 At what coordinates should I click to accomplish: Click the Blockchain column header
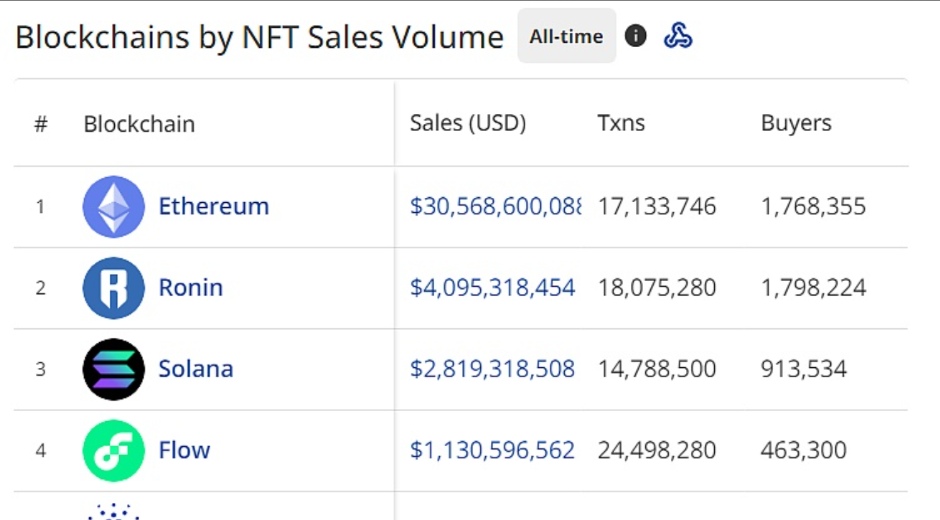[139, 125]
